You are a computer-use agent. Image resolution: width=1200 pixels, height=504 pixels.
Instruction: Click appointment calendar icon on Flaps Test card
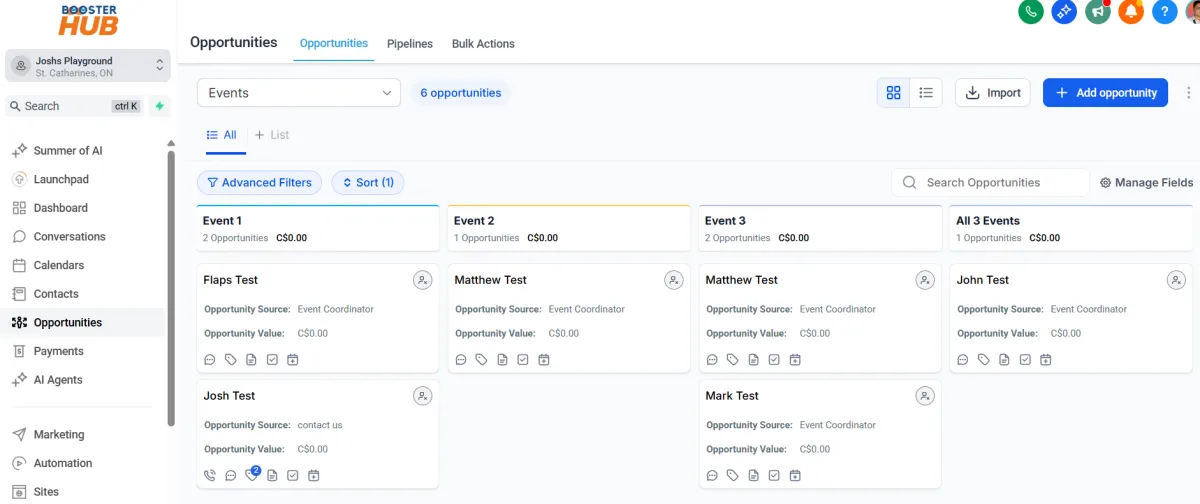(x=293, y=360)
